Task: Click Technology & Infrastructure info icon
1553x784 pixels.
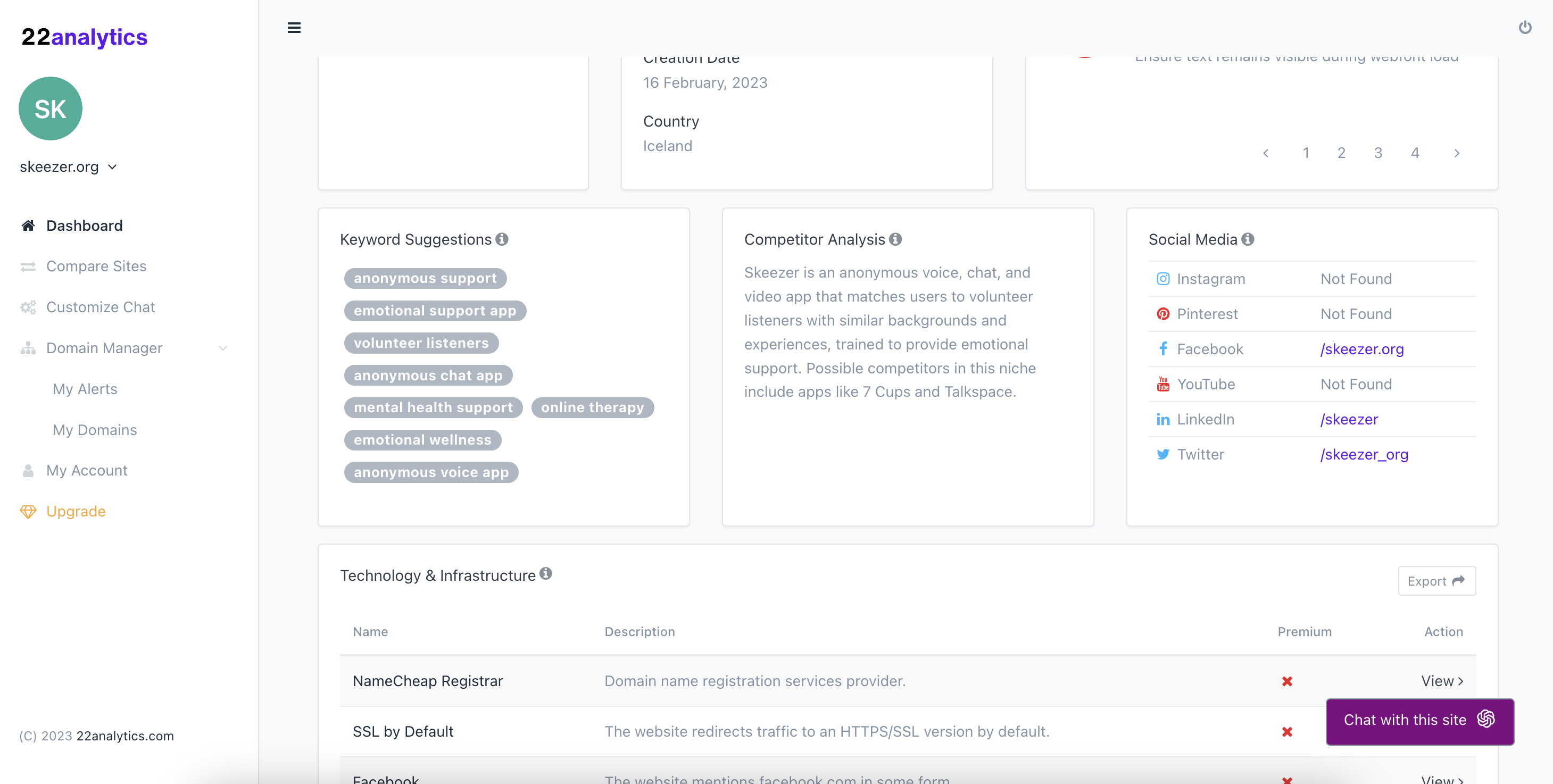Action: [546, 573]
